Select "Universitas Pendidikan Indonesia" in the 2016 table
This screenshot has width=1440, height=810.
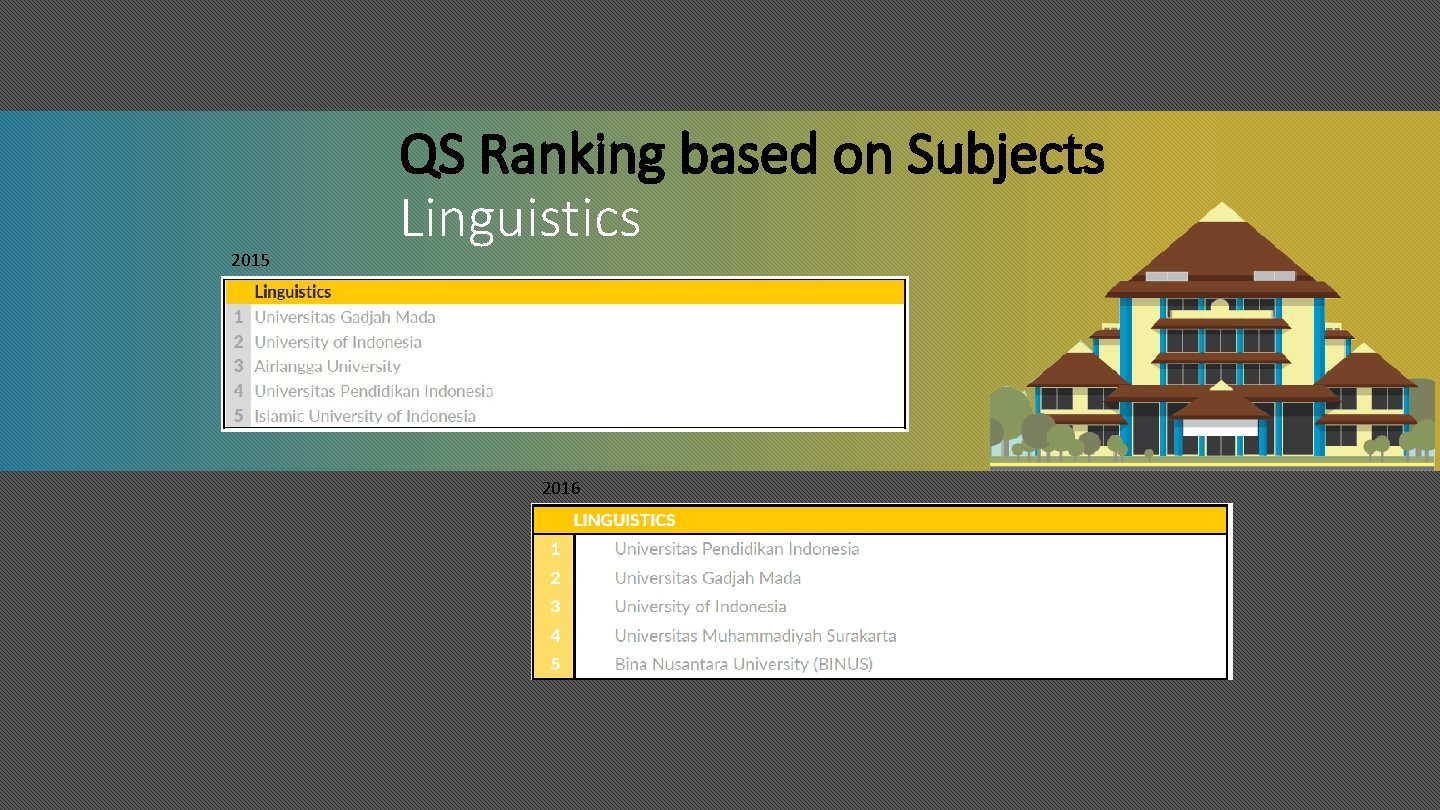point(737,549)
